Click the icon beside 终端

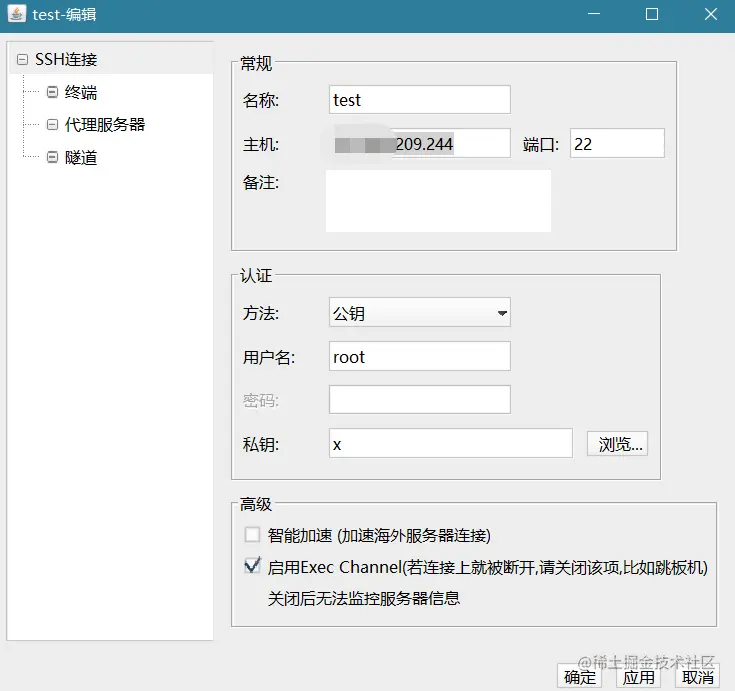(52, 92)
